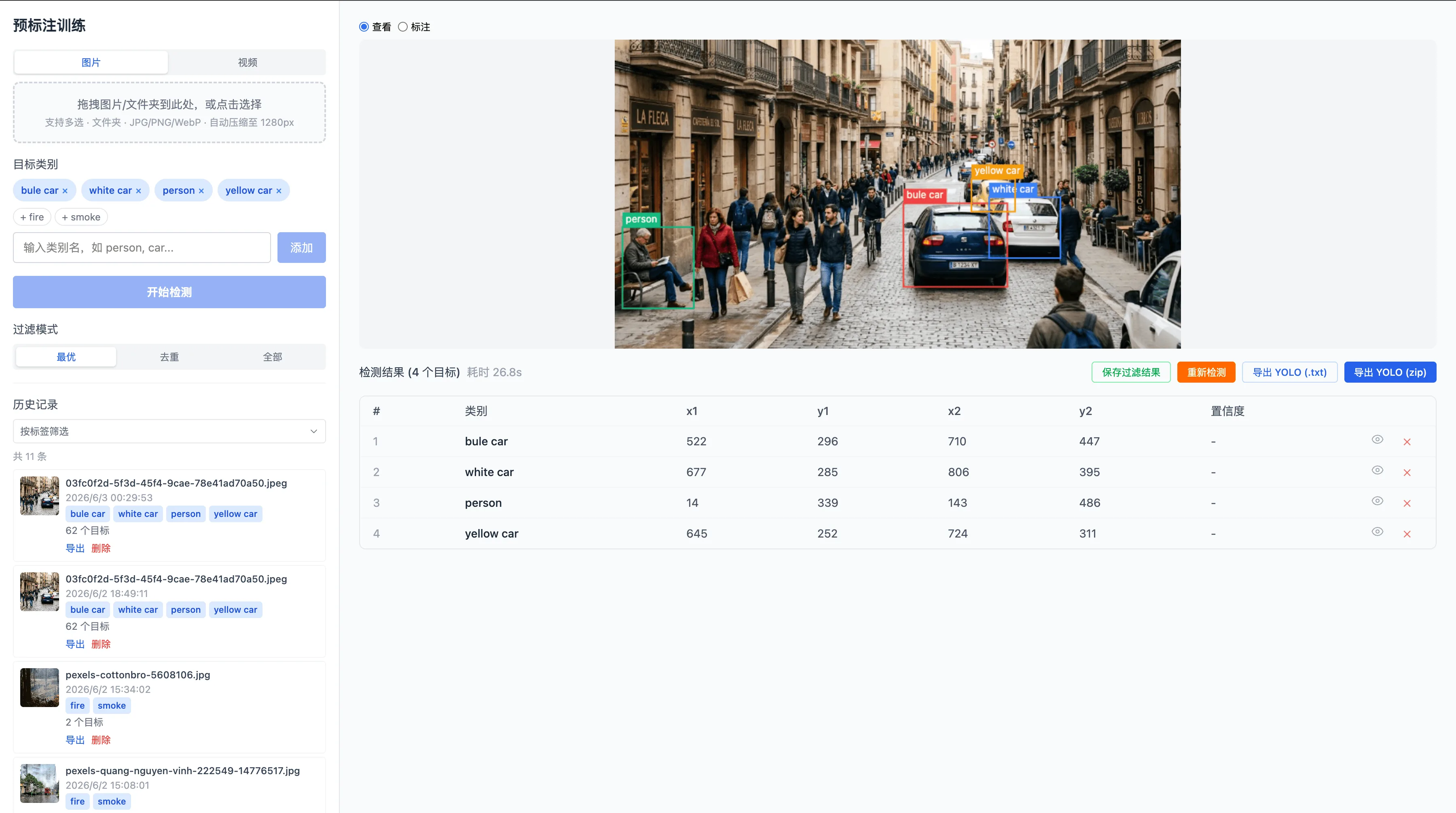Viewport: 1456px width, 813px height.
Task: Click the 添加 add category button
Action: coord(301,248)
